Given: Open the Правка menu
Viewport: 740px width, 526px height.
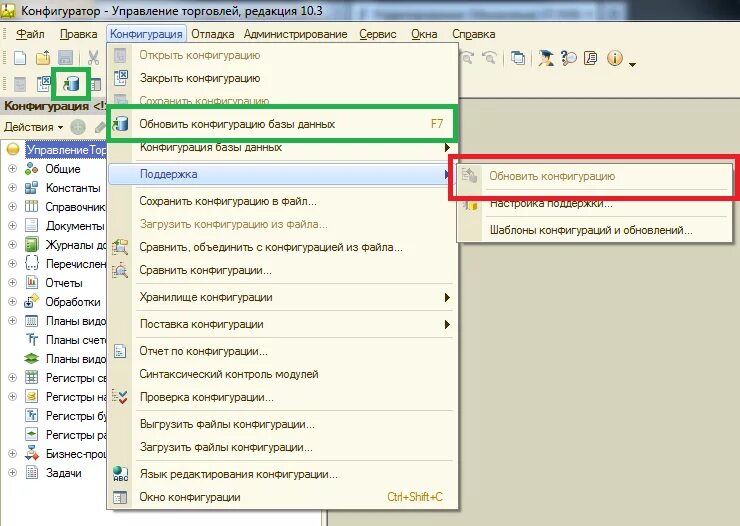Looking at the screenshot, I should click(78, 34).
